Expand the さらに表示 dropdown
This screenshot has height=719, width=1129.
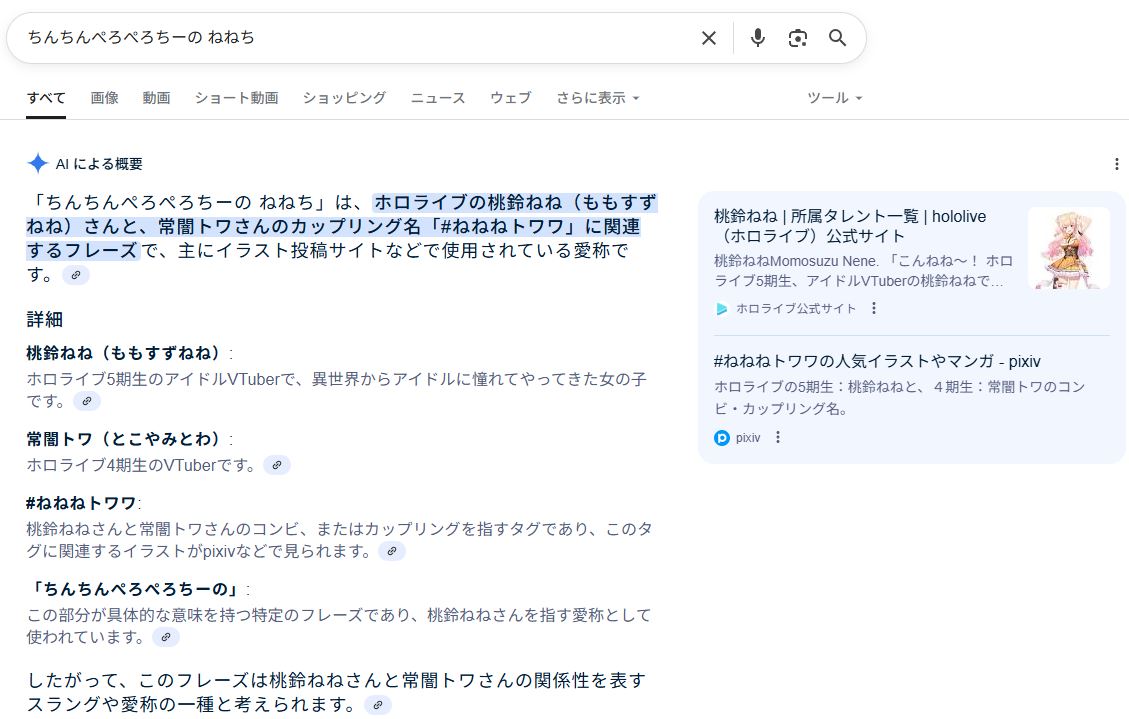pyautogui.click(x=598, y=98)
